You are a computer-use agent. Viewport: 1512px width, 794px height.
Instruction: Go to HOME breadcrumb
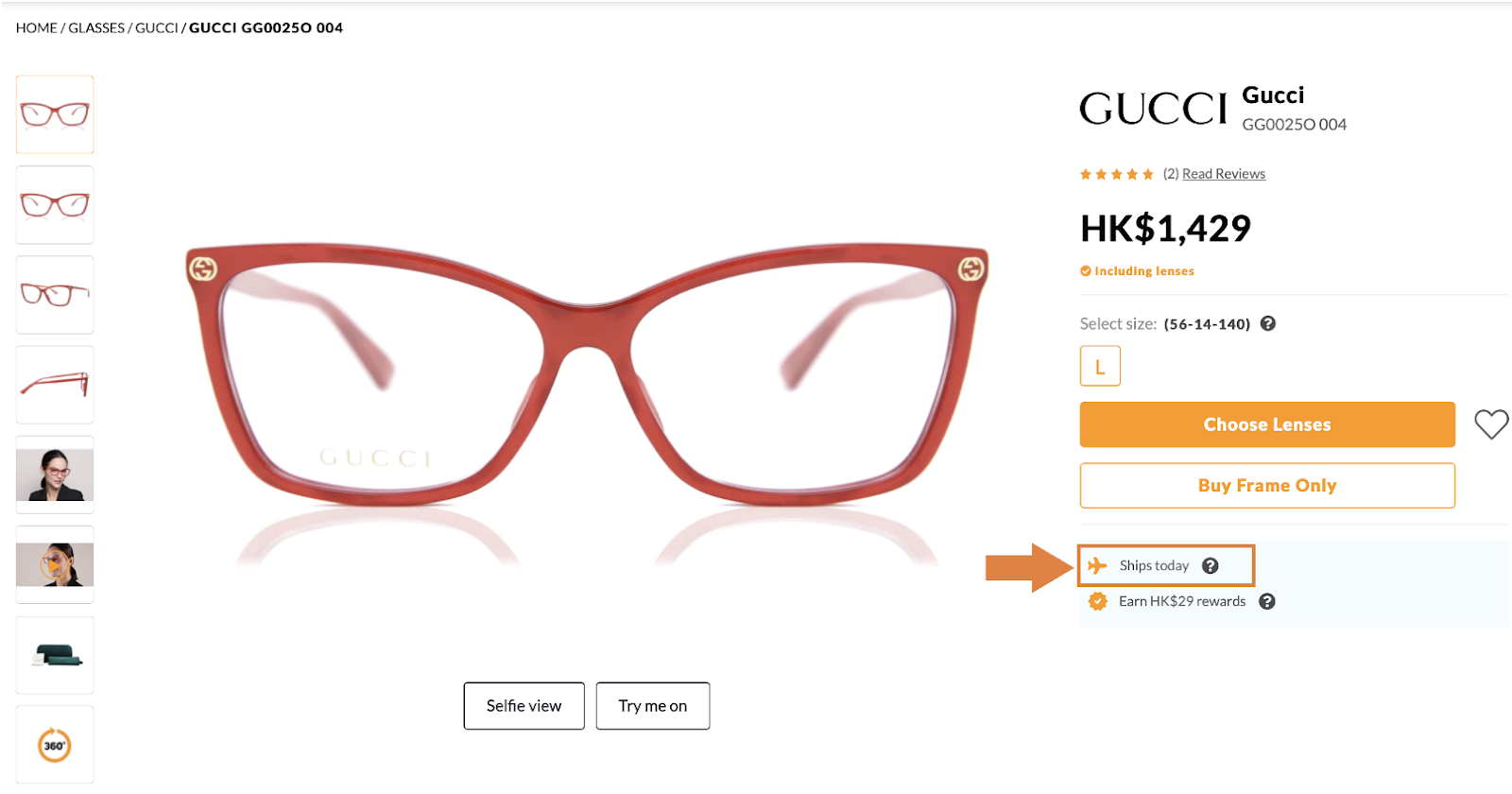(37, 27)
